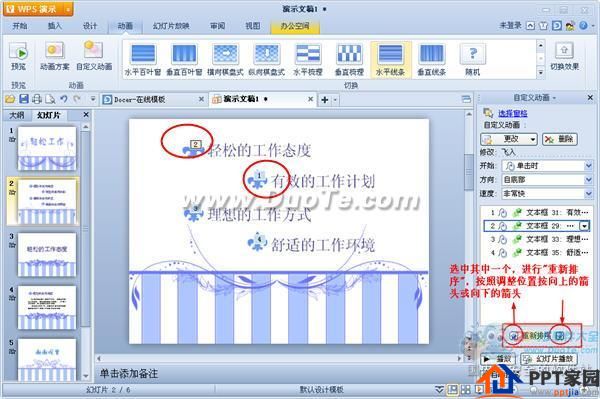Open the 自定义动画 custom animation tool
Viewport: 600px width, 399px height.
tap(94, 56)
